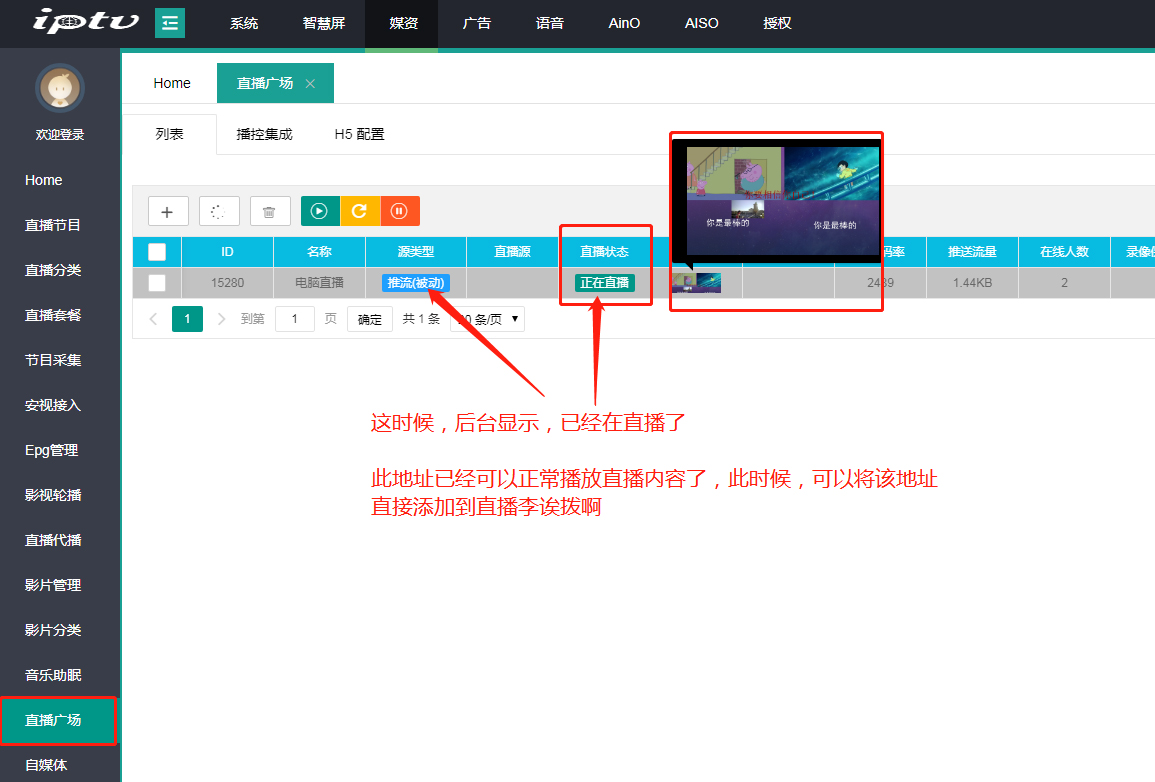
Task: Check the row checkbox for ID 15280
Action: tap(157, 283)
